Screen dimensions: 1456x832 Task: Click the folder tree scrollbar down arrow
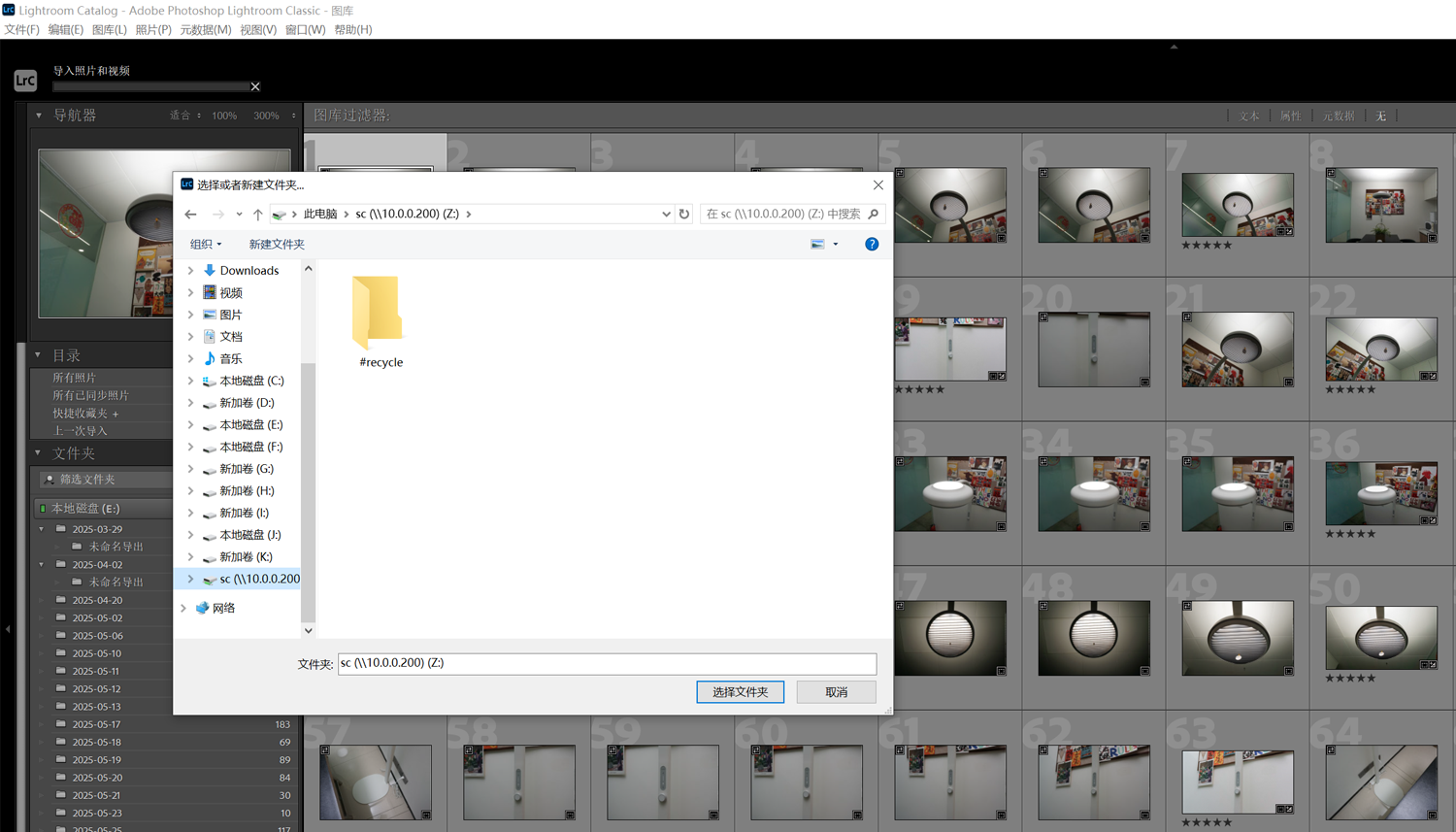309,630
